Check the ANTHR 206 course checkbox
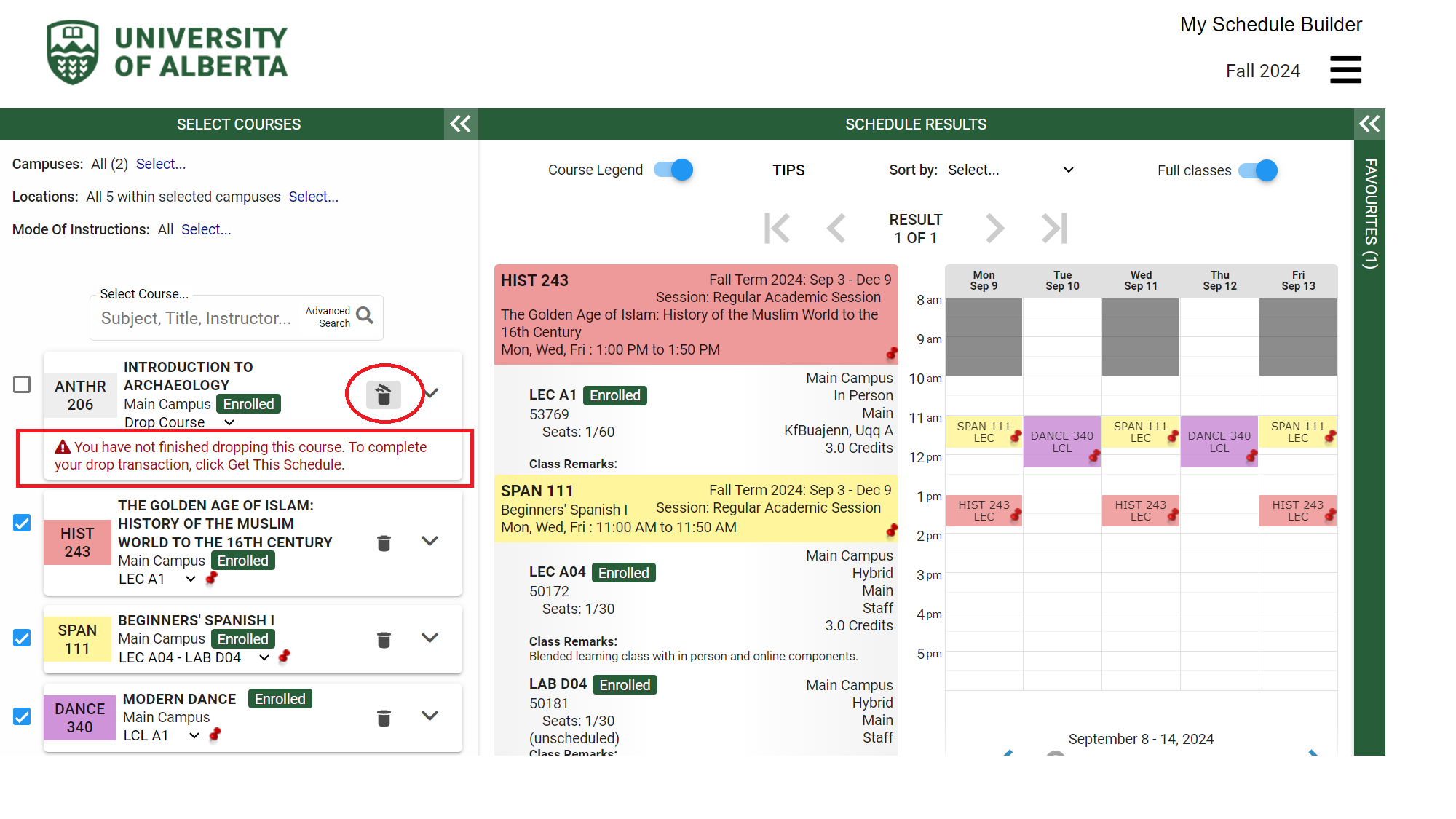Viewport: 1456px width, 819px height. [23, 384]
